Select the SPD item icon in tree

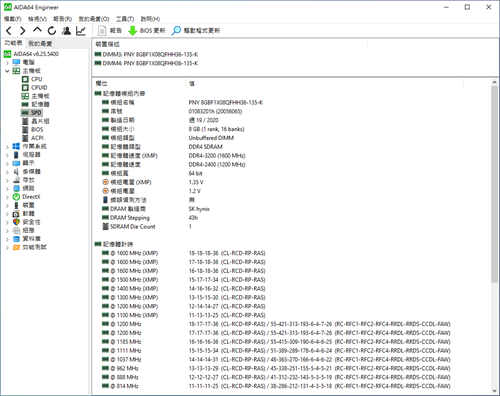[x=25, y=113]
